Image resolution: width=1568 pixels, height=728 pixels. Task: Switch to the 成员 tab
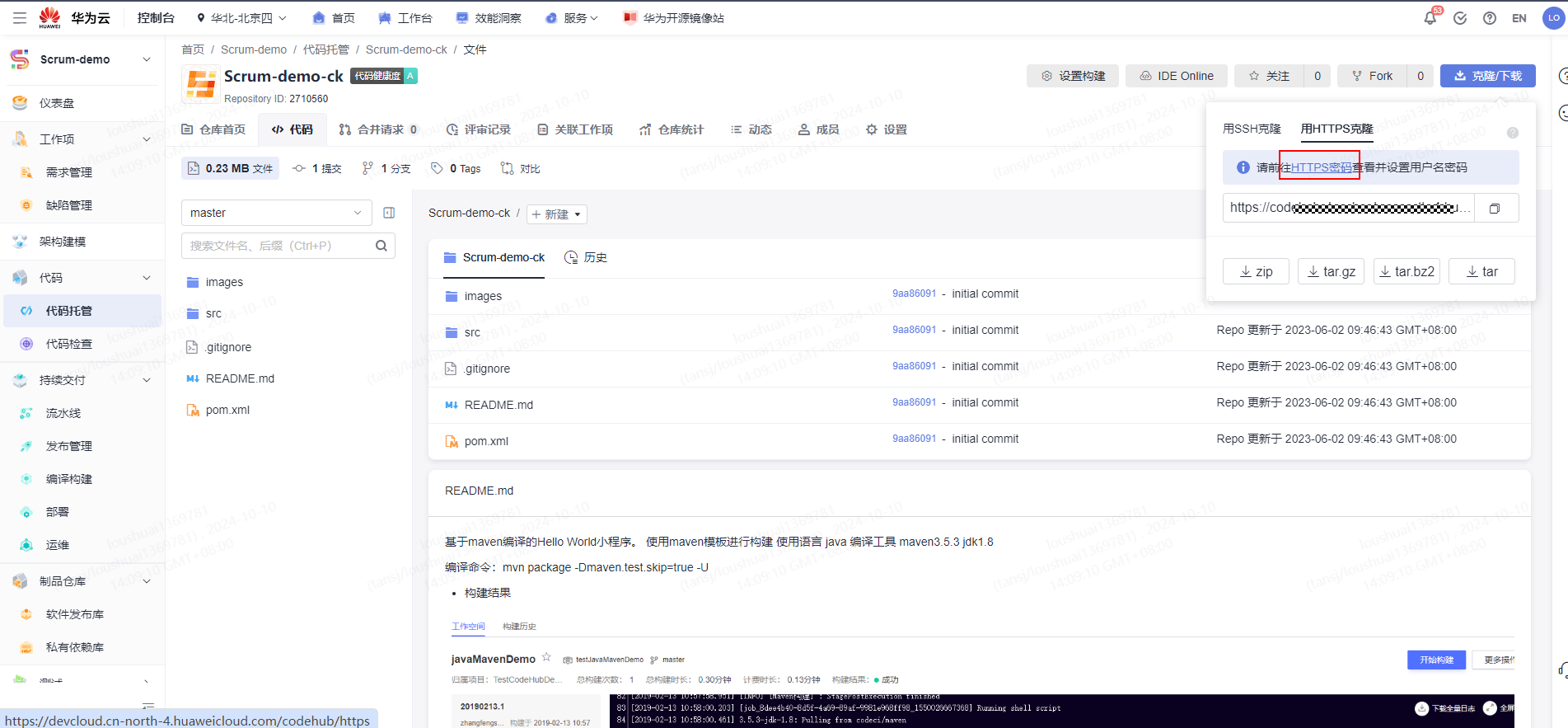[818, 129]
